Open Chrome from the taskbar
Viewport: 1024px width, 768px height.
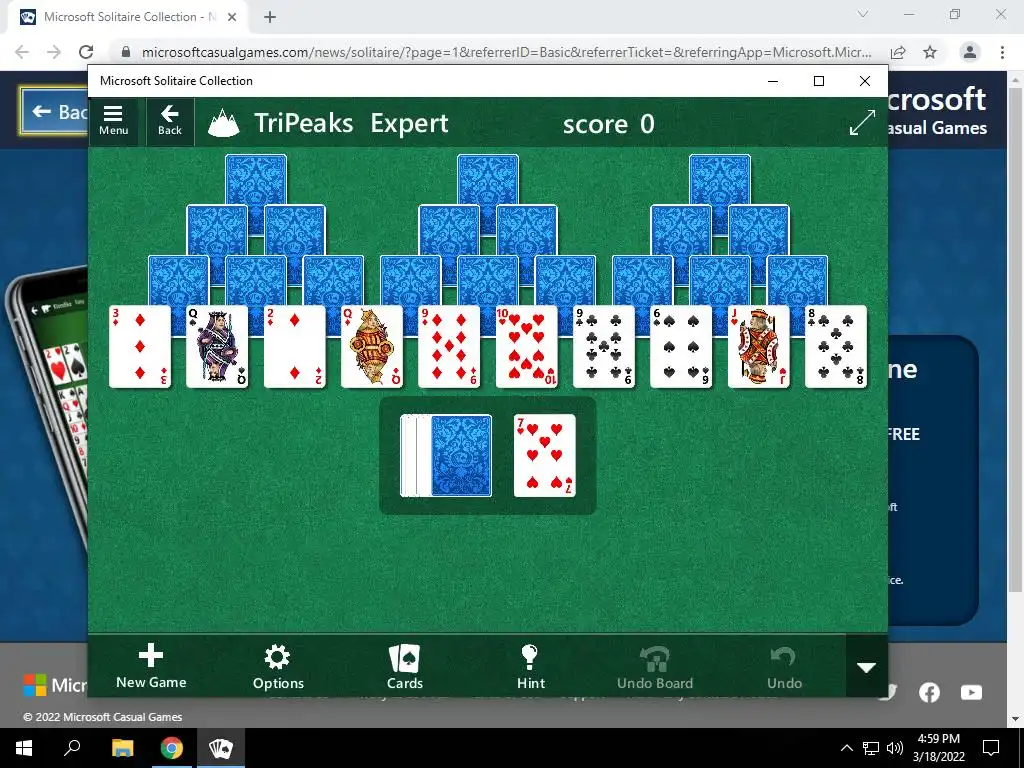172,748
